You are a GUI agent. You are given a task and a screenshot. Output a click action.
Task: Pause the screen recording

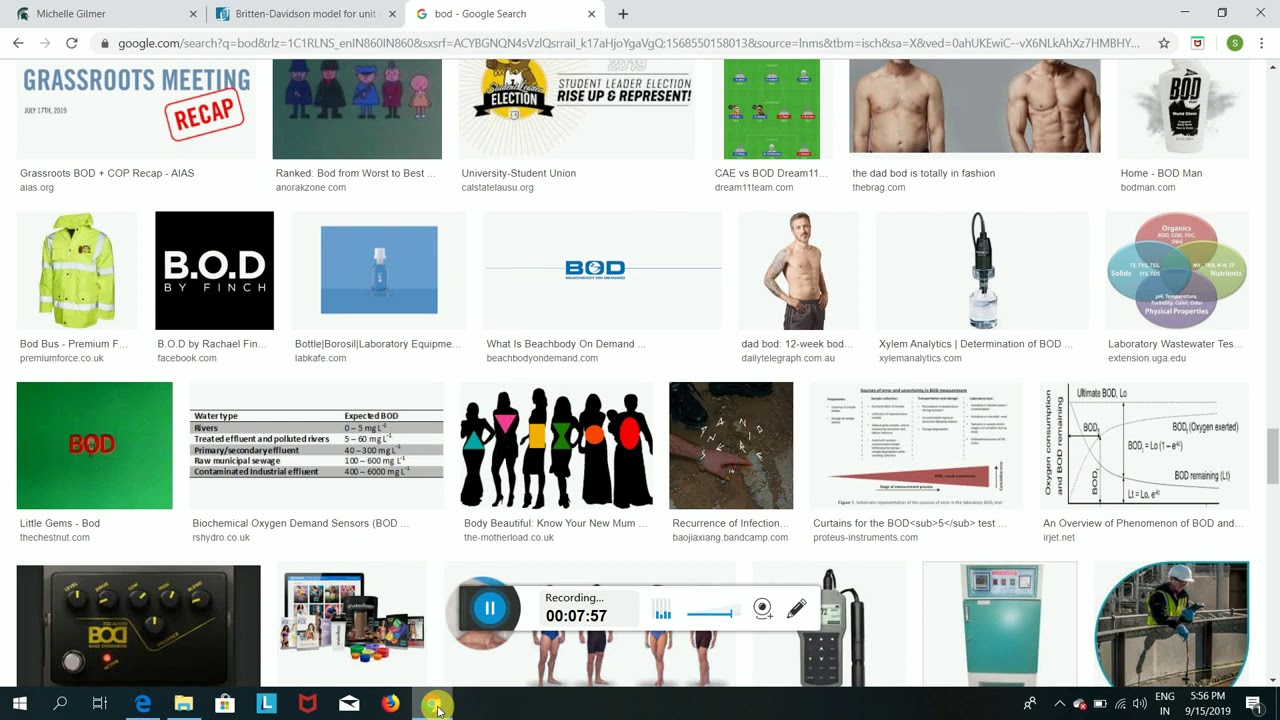coord(489,608)
